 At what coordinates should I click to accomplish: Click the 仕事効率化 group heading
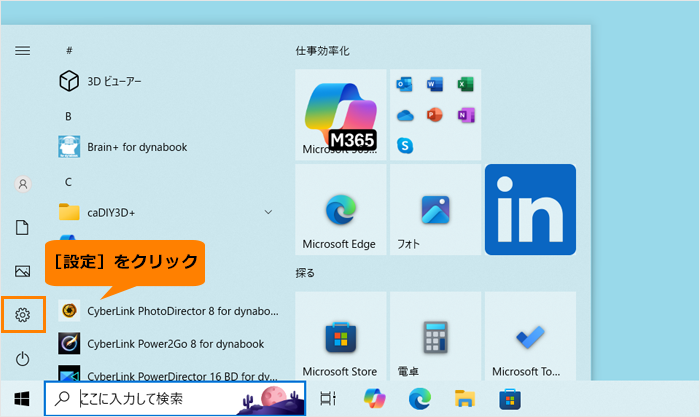[x=322, y=51]
